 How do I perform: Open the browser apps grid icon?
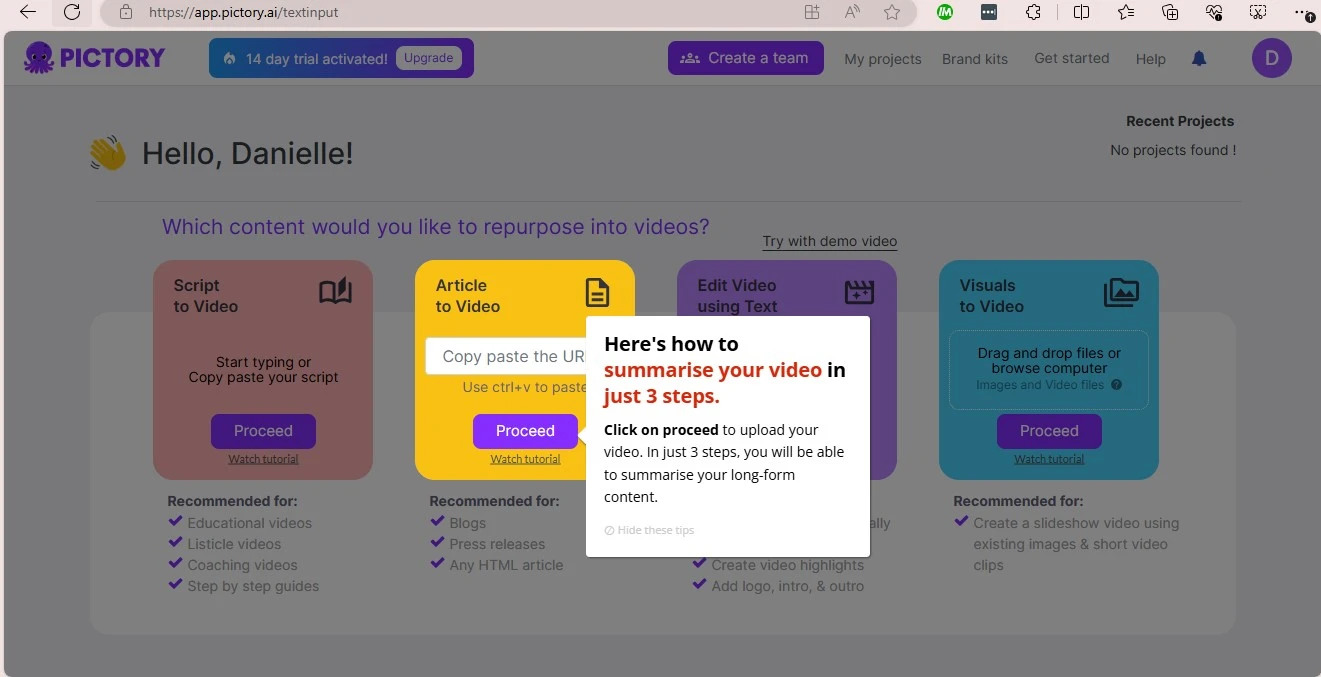pyautogui.click(x=812, y=13)
